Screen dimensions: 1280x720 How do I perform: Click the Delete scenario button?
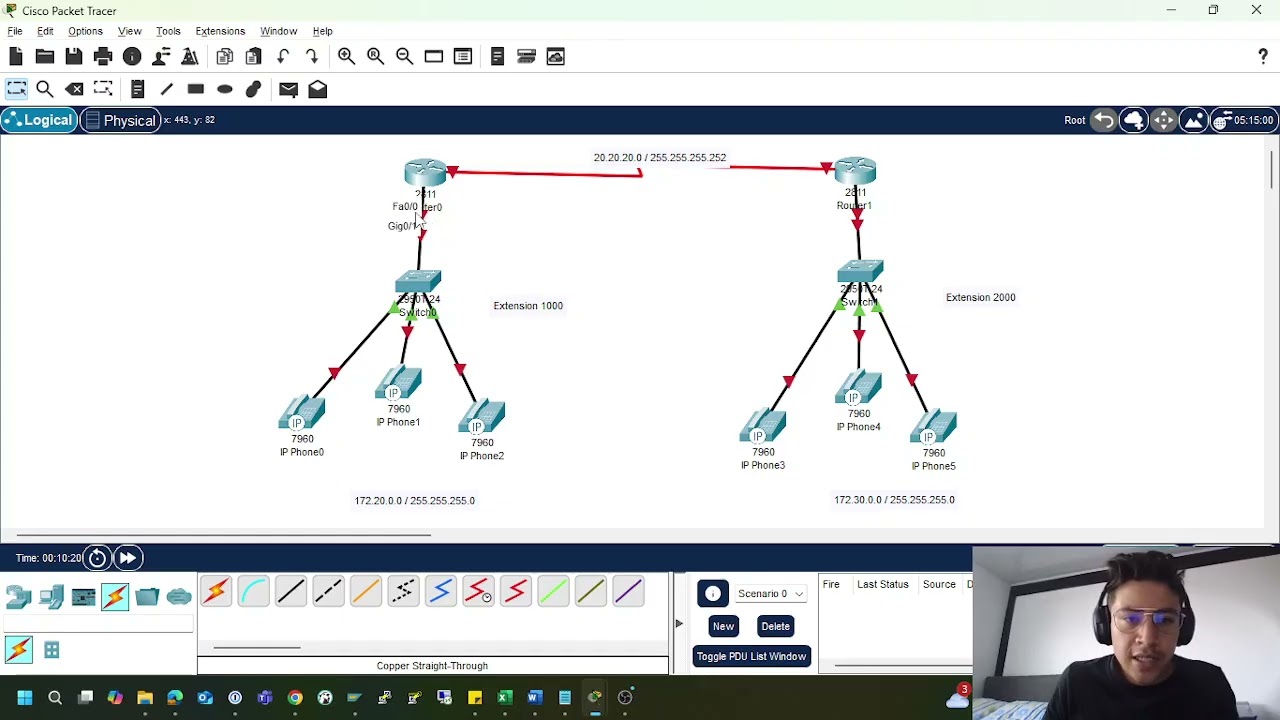[x=775, y=626]
